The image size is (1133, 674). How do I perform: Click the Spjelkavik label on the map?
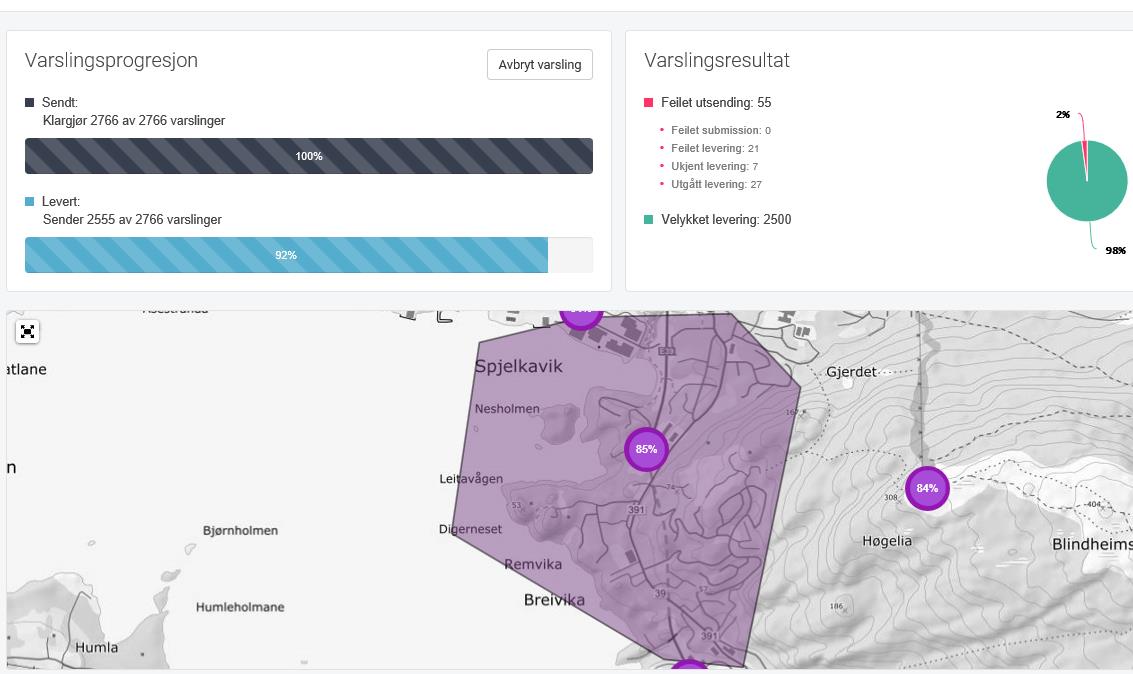[x=519, y=367]
